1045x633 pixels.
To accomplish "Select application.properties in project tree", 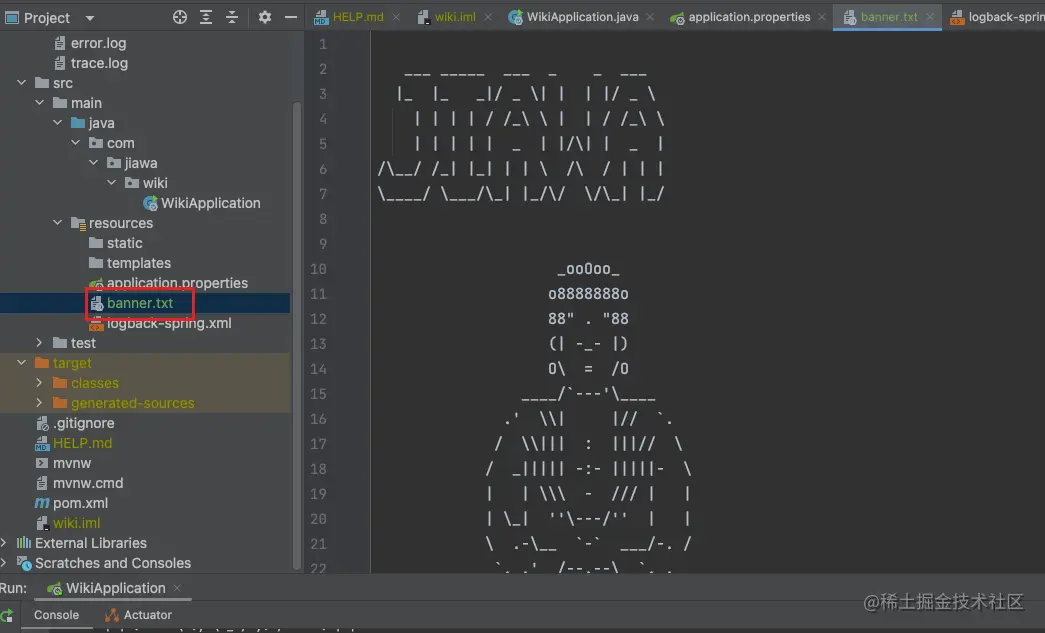I will click(x=177, y=283).
